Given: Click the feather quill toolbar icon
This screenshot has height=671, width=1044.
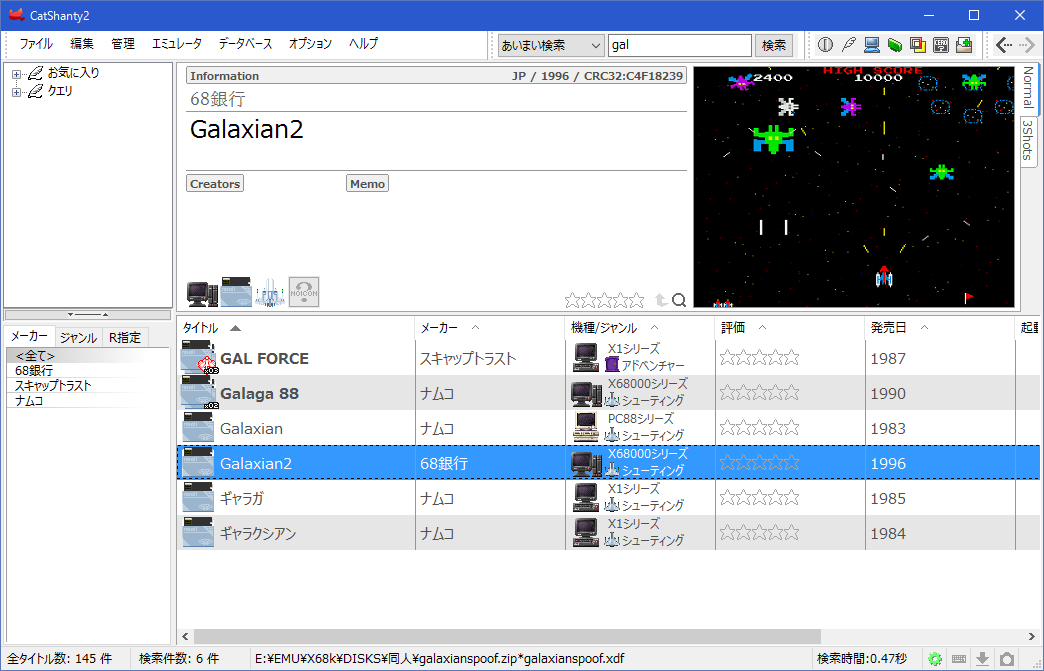Looking at the screenshot, I should [x=848, y=45].
